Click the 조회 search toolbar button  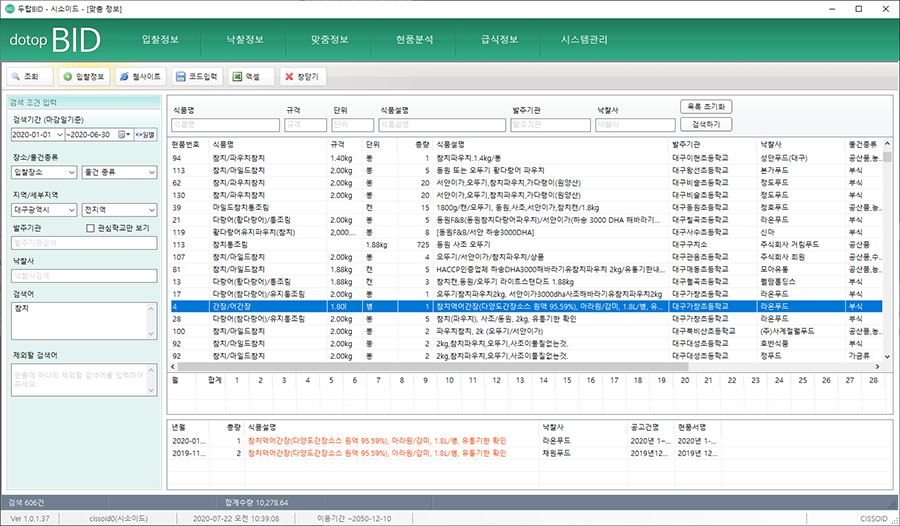pyautogui.click(x=28, y=76)
